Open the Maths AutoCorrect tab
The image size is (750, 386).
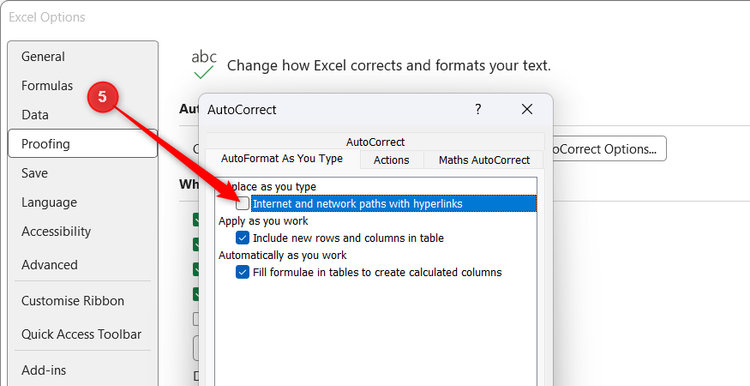pos(484,160)
